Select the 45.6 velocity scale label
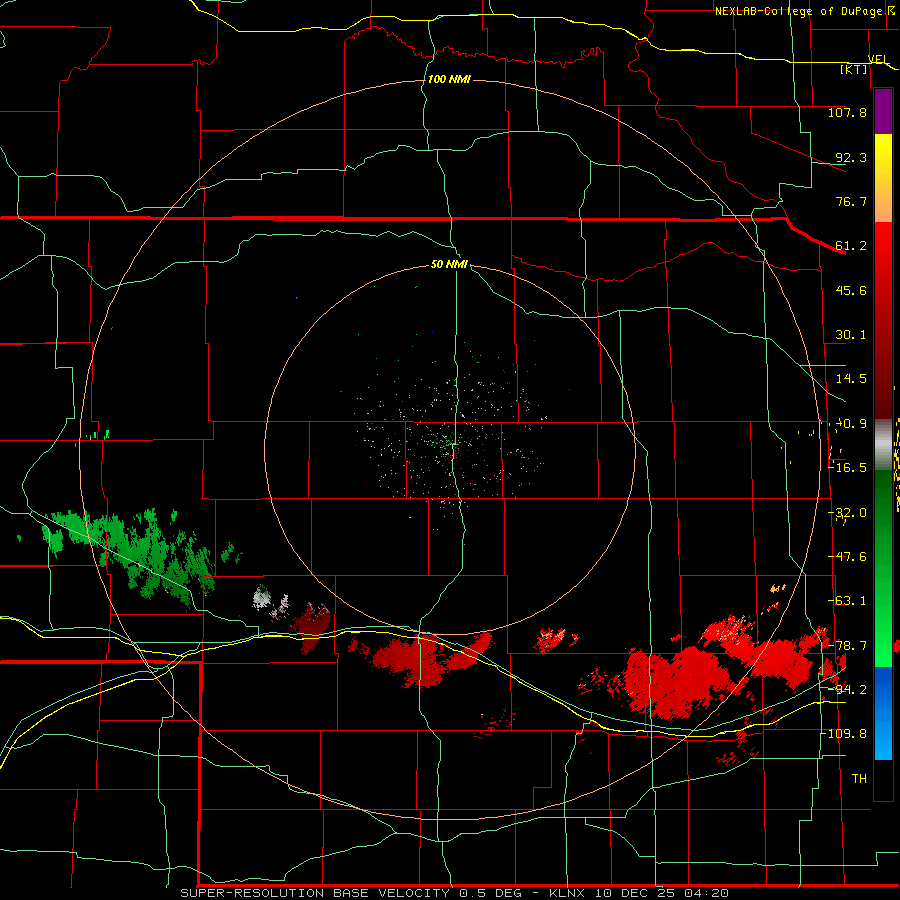 click(x=851, y=290)
